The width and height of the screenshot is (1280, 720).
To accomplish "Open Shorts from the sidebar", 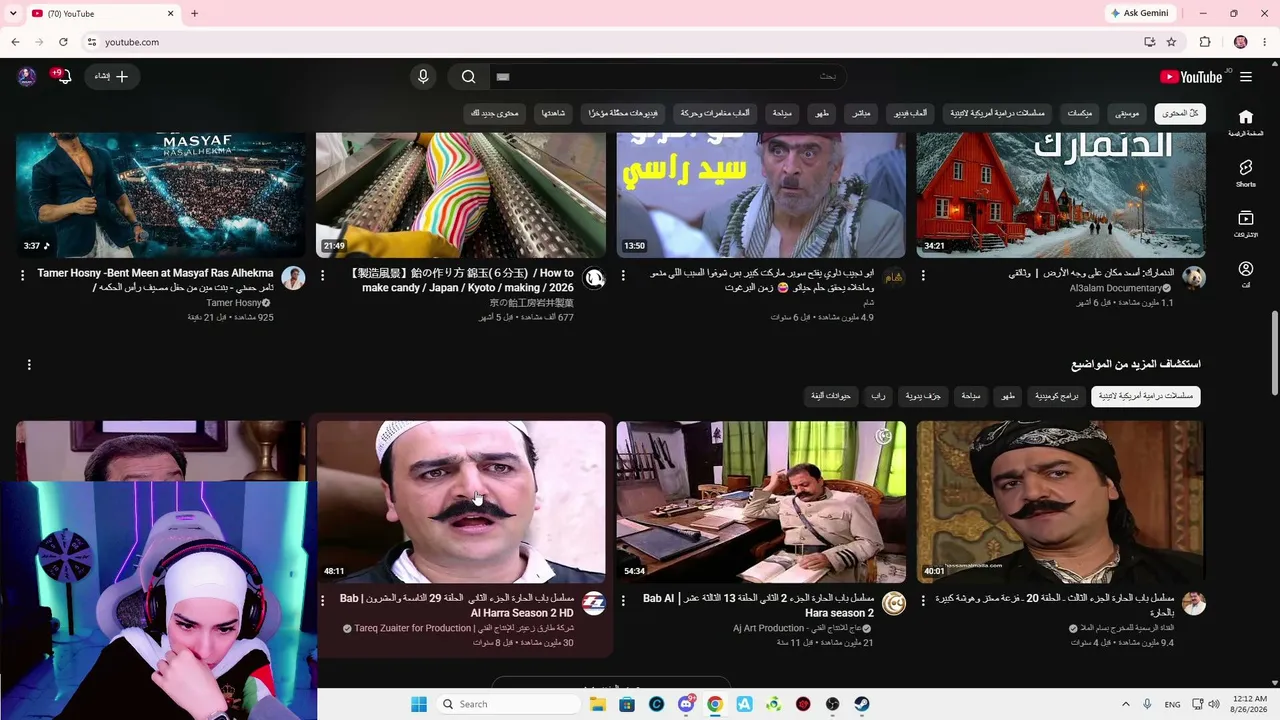I will [x=1245, y=173].
